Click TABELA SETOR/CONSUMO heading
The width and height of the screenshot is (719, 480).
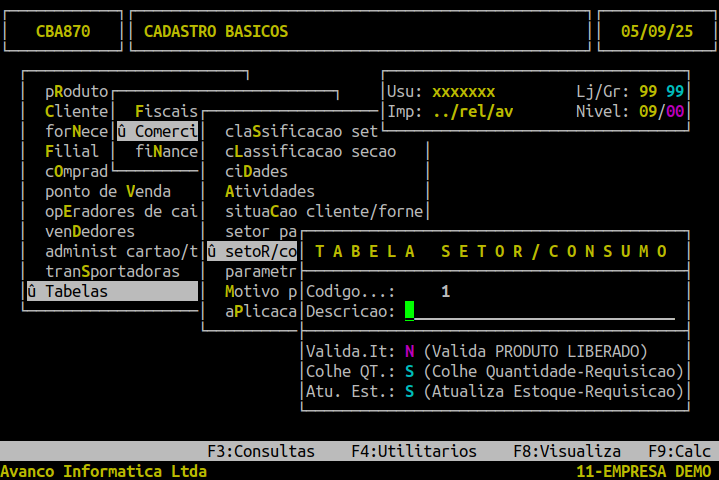click(491, 251)
